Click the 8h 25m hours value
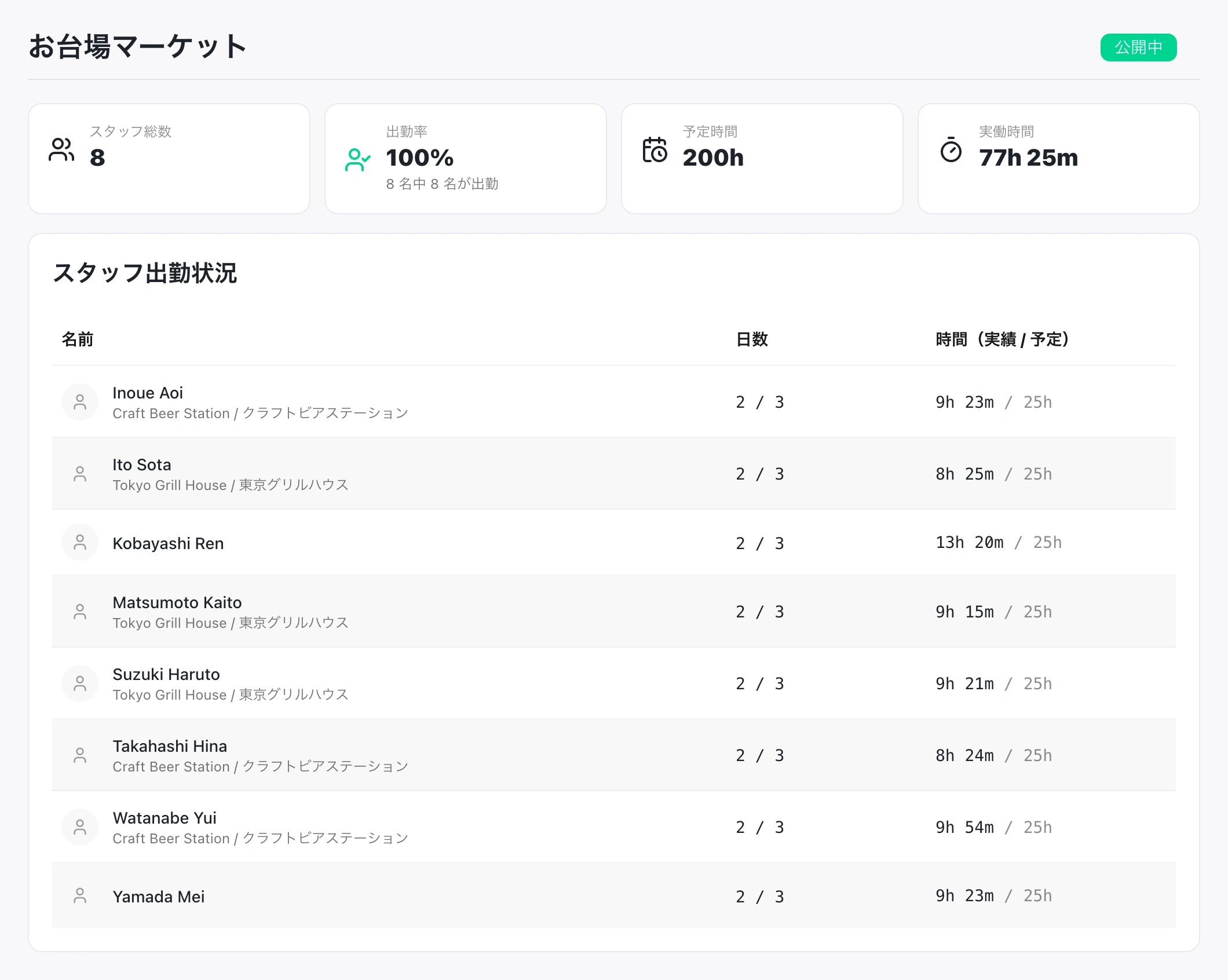The width and height of the screenshot is (1228, 980). click(964, 474)
